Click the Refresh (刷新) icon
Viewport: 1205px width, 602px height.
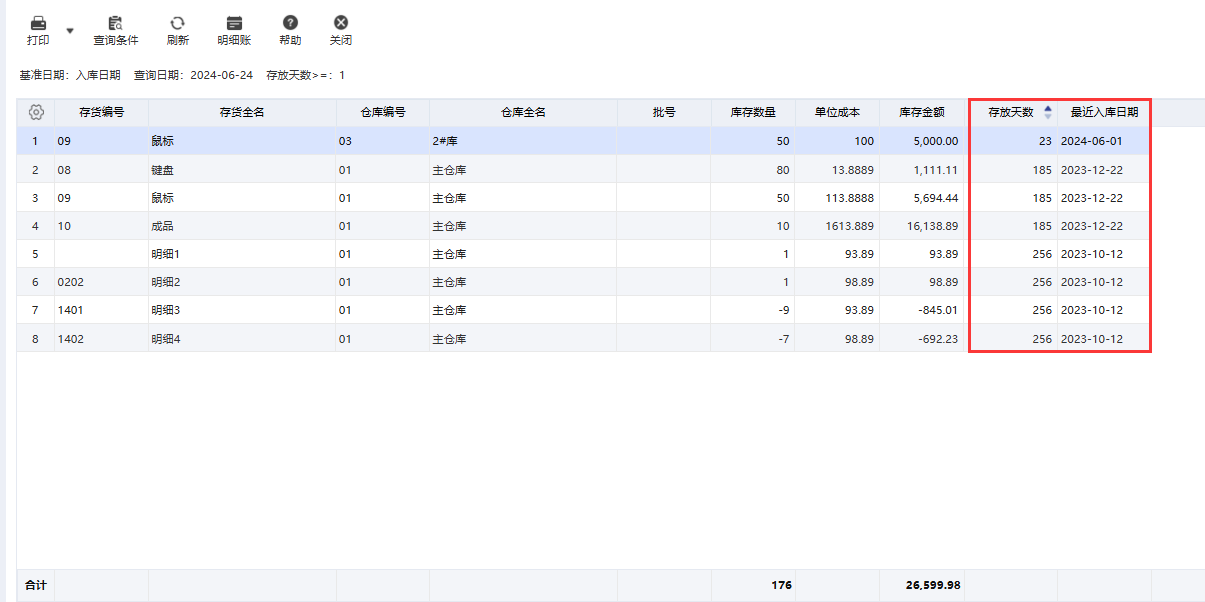[177, 23]
